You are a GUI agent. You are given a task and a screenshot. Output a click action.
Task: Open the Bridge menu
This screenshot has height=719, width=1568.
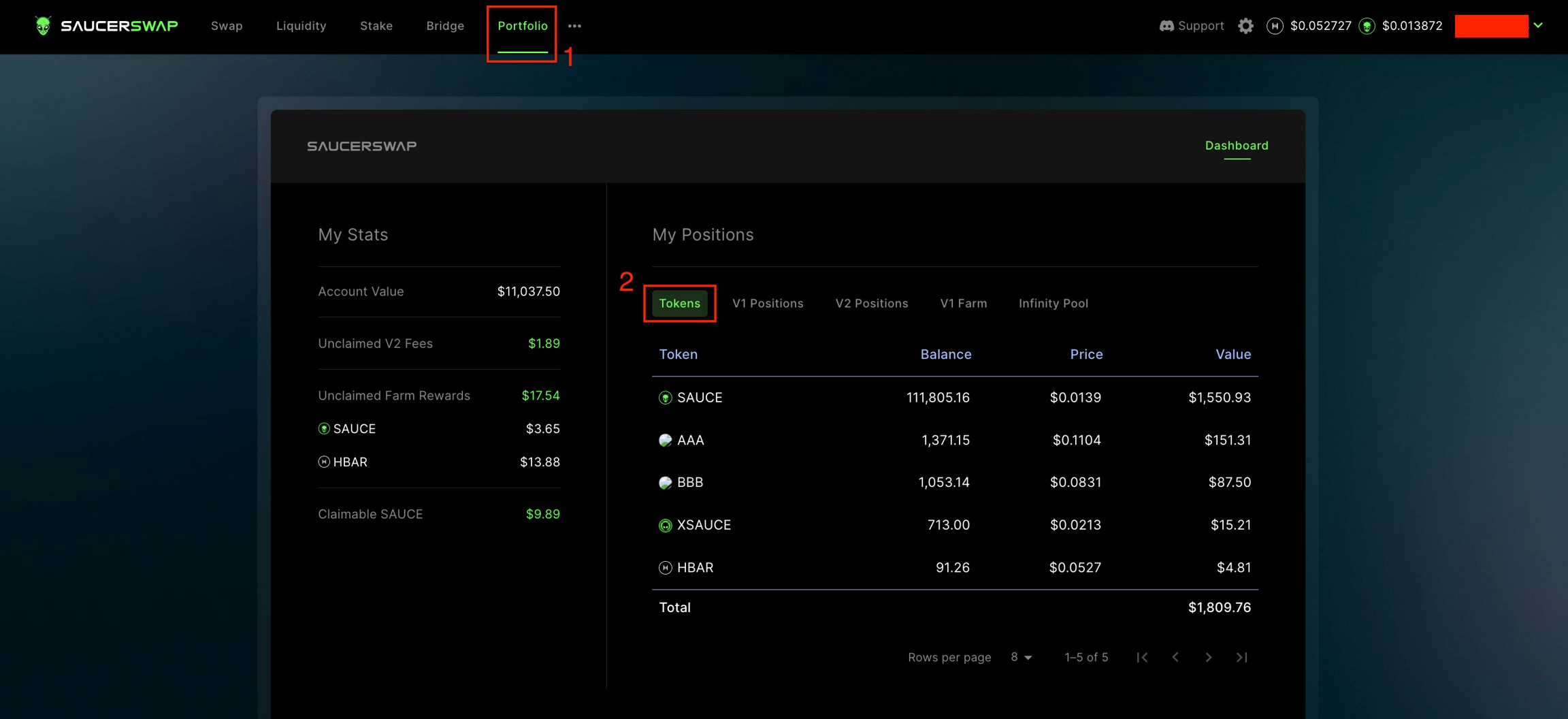click(x=445, y=26)
